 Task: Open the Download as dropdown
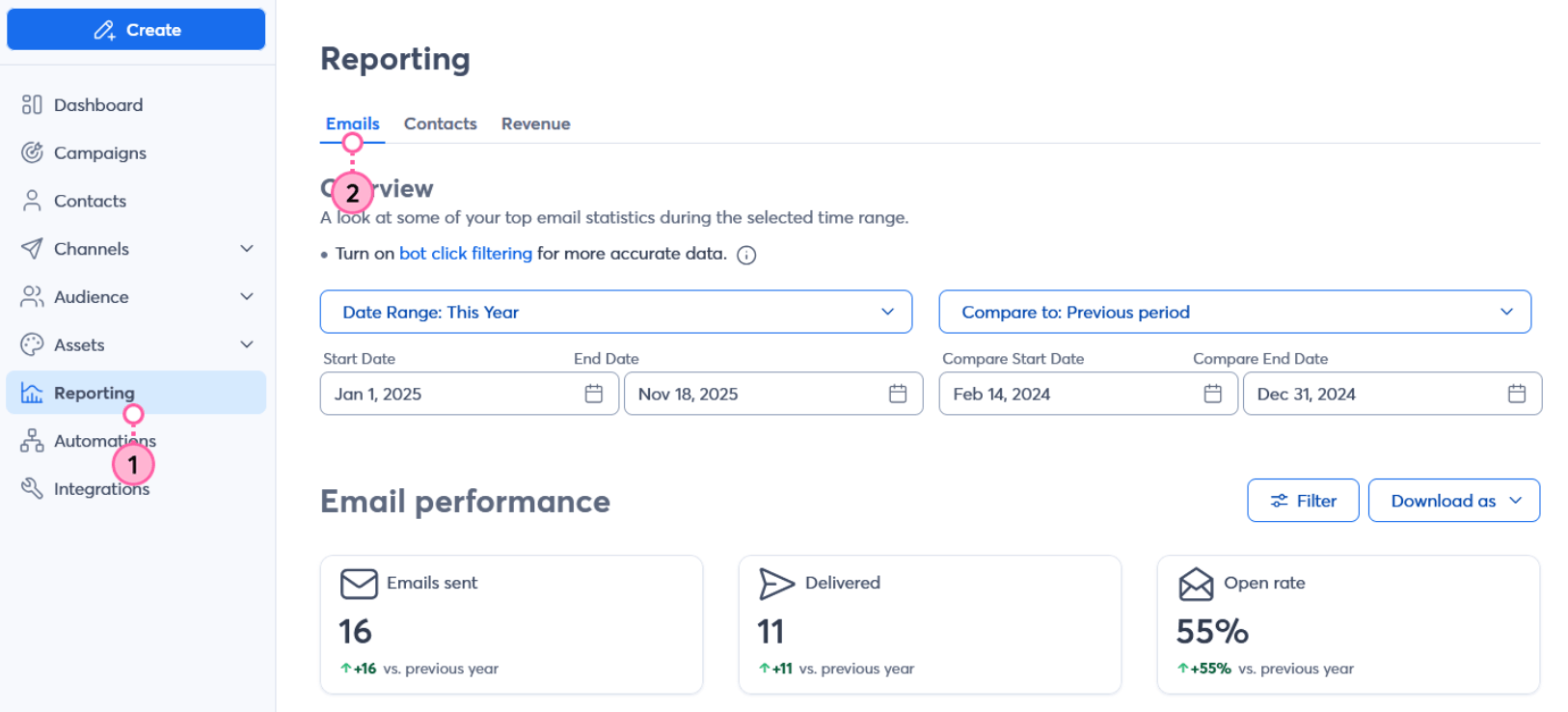(x=1454, y=501)
